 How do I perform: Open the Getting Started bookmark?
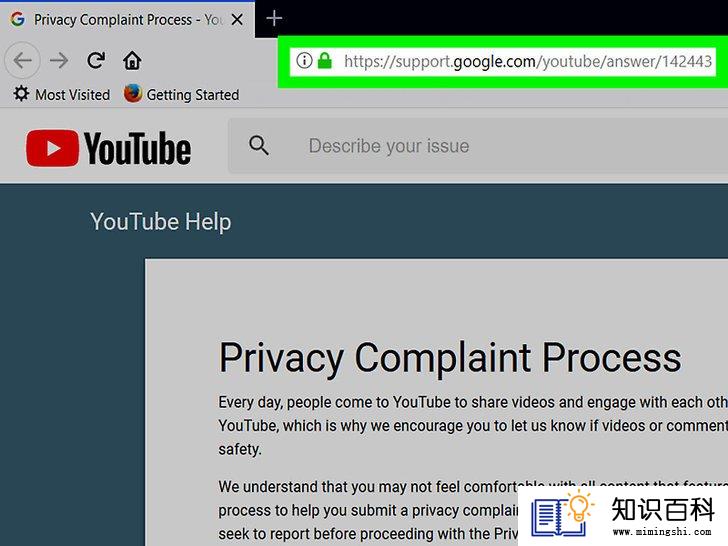182,95
